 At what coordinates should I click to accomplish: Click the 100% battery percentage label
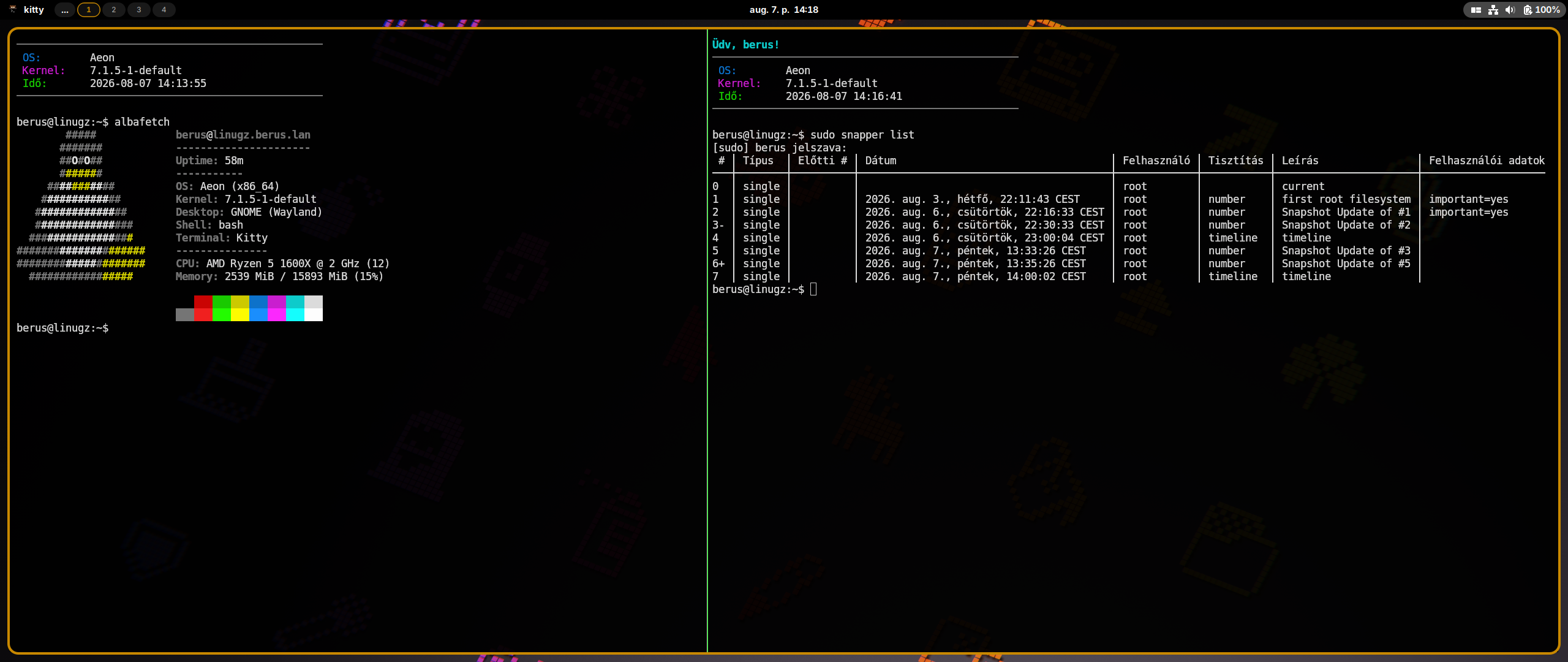click(1547, 10)
